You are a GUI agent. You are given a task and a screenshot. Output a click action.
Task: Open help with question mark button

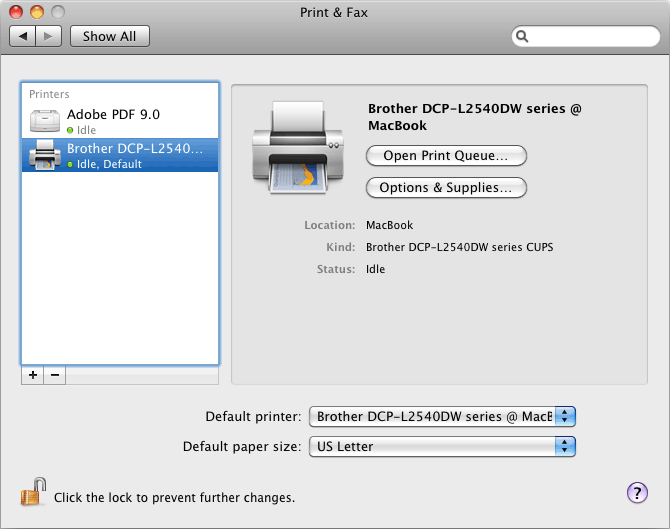click(x=637, y=493)
